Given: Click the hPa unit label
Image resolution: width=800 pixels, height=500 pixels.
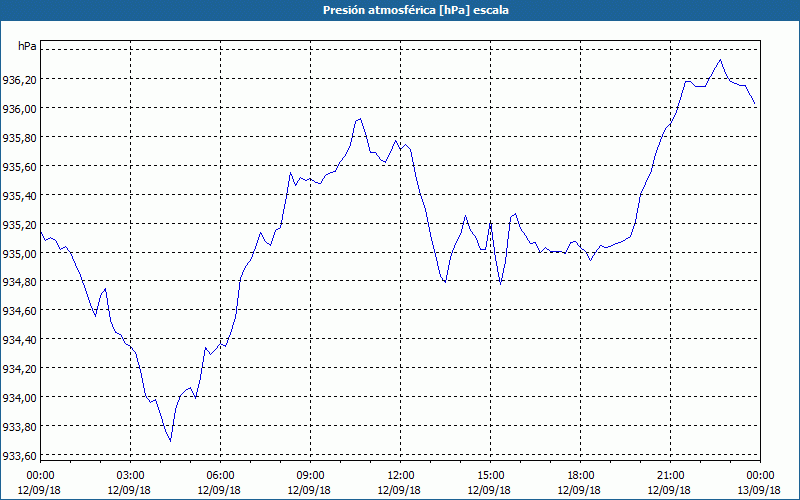Looking at the screenshot, I should tap(27, 46).
